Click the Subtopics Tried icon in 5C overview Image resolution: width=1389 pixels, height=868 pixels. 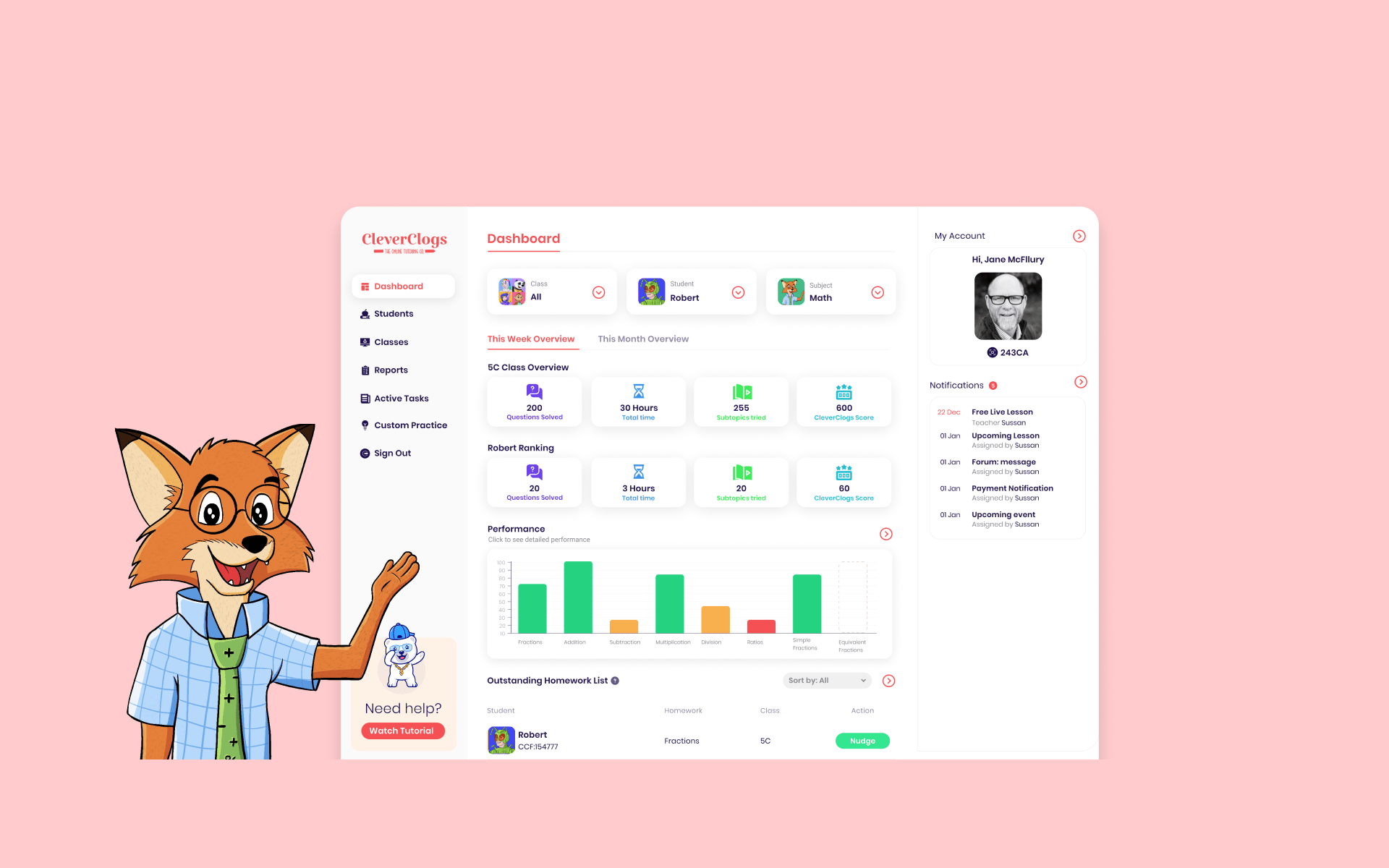(x=741, y=391)
